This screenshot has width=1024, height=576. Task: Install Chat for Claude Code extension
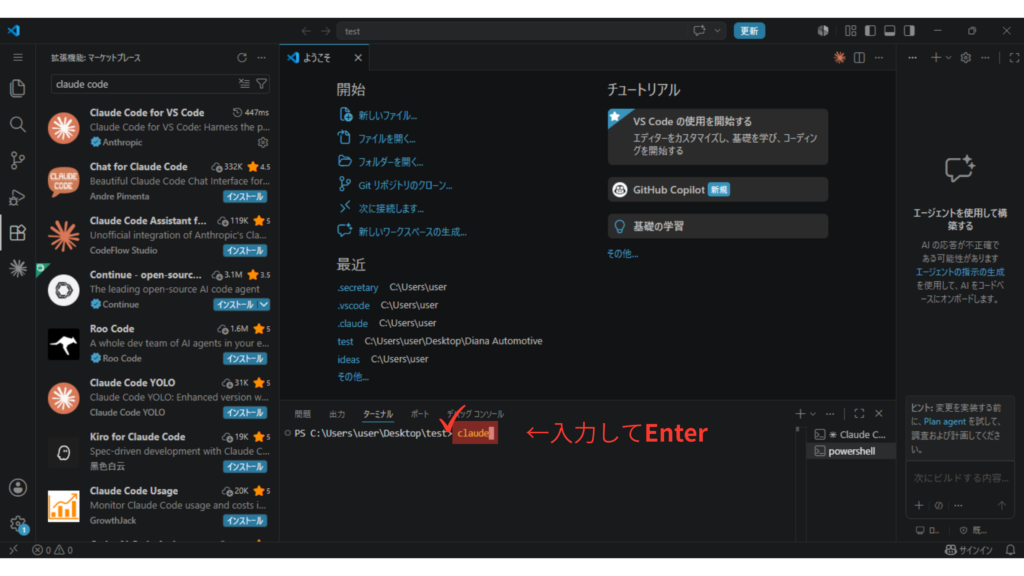click(x=245, y=197)
